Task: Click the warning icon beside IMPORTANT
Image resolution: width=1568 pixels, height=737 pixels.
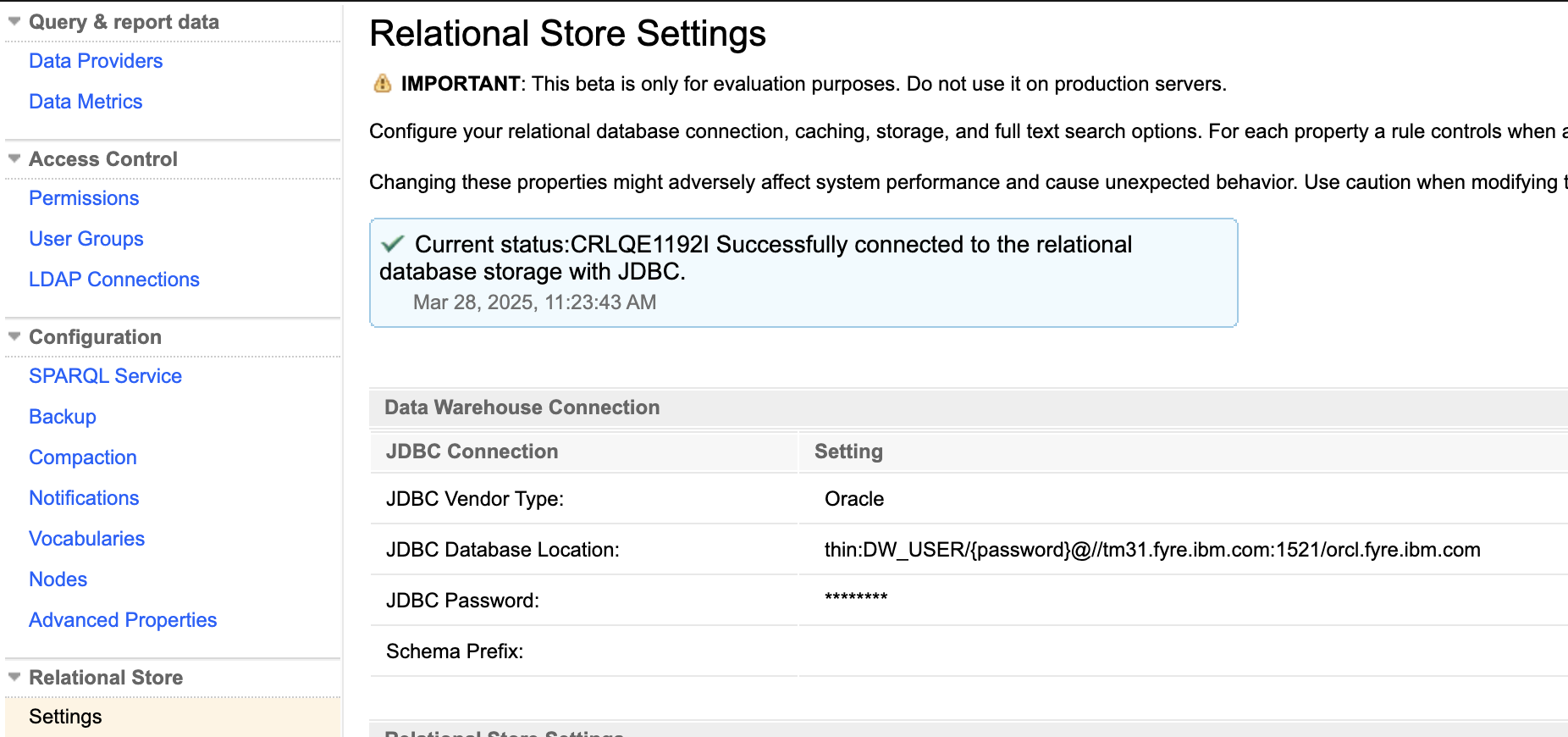Action: [x=383, y=83]
